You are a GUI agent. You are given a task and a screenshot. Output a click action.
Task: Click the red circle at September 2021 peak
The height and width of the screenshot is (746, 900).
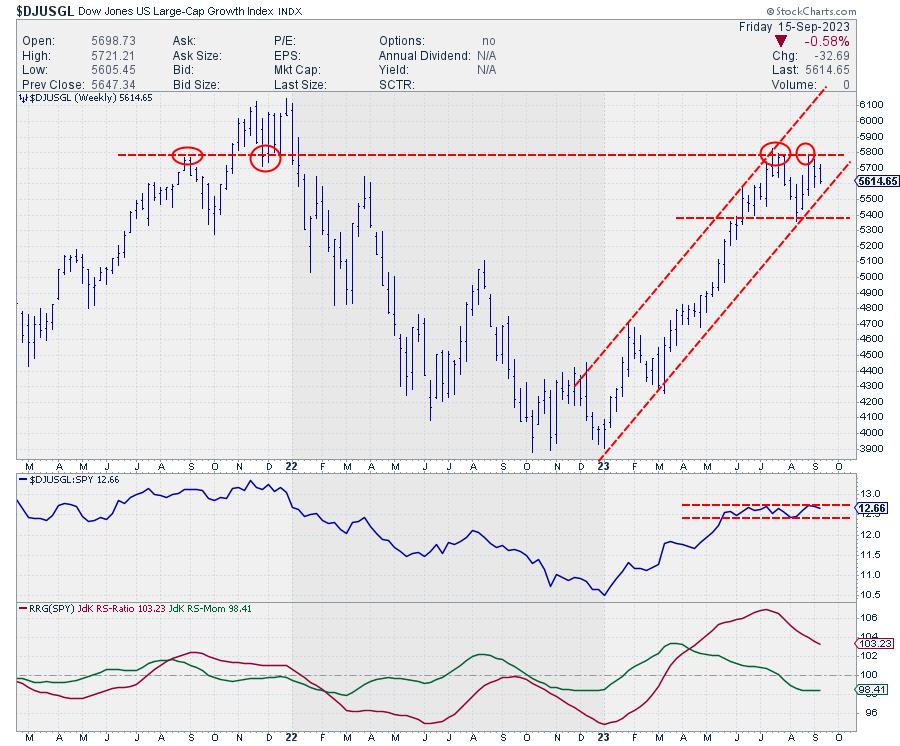click(187, 155)
